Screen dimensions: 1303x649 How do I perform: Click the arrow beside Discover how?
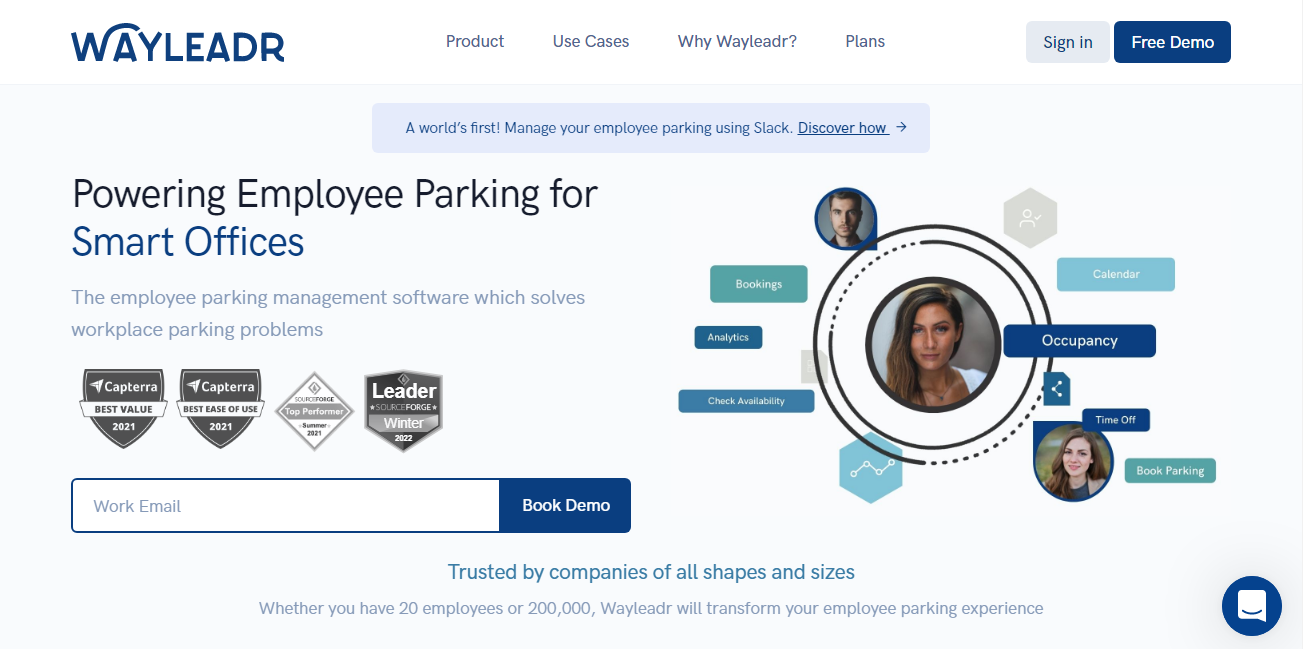pos(901,127)
